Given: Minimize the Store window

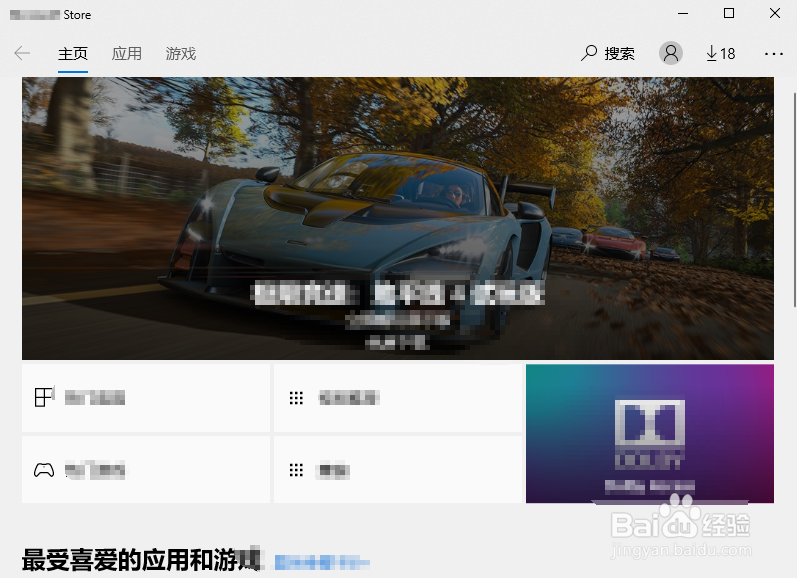Looking at the screenshot, I should [683, 14].
